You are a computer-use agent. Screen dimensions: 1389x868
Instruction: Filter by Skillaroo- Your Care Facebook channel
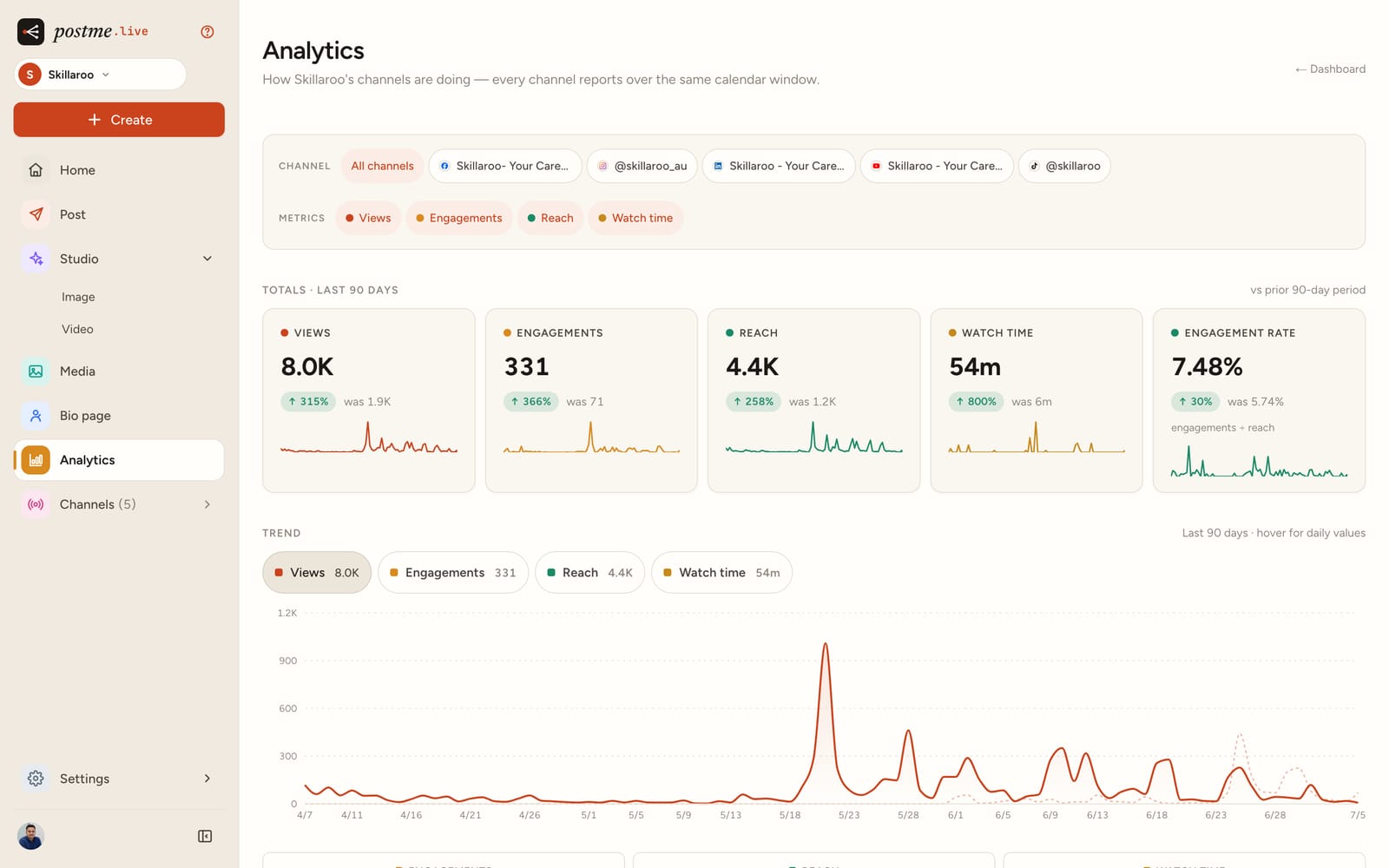click(x=505, y=166)
